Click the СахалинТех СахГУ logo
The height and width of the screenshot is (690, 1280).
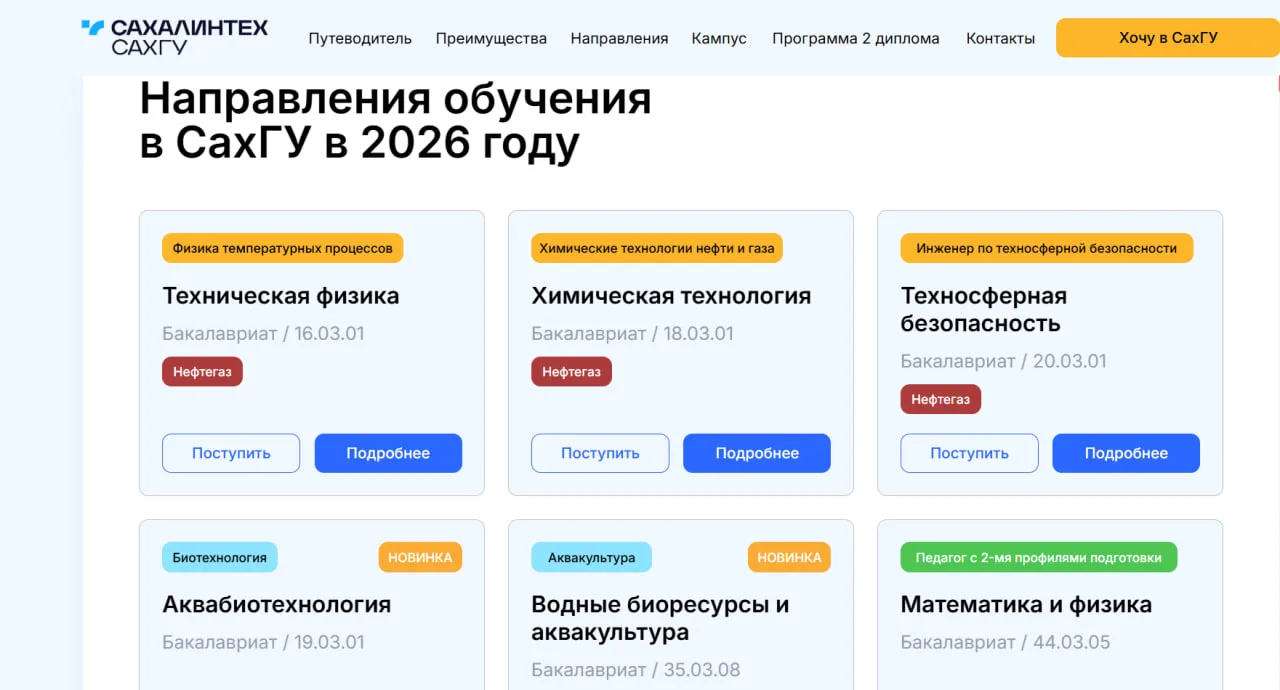pyautogui.click(x=175, y=37)
